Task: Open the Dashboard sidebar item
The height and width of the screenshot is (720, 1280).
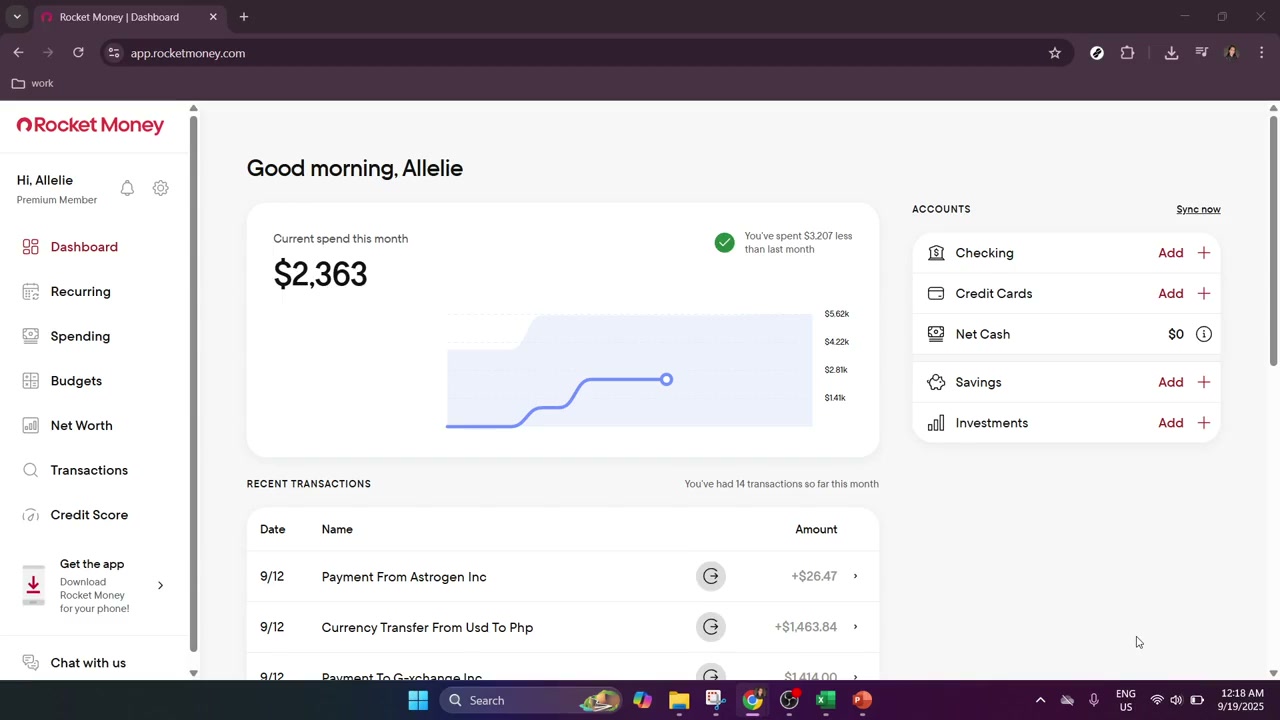Action: (x=84, y=247)
